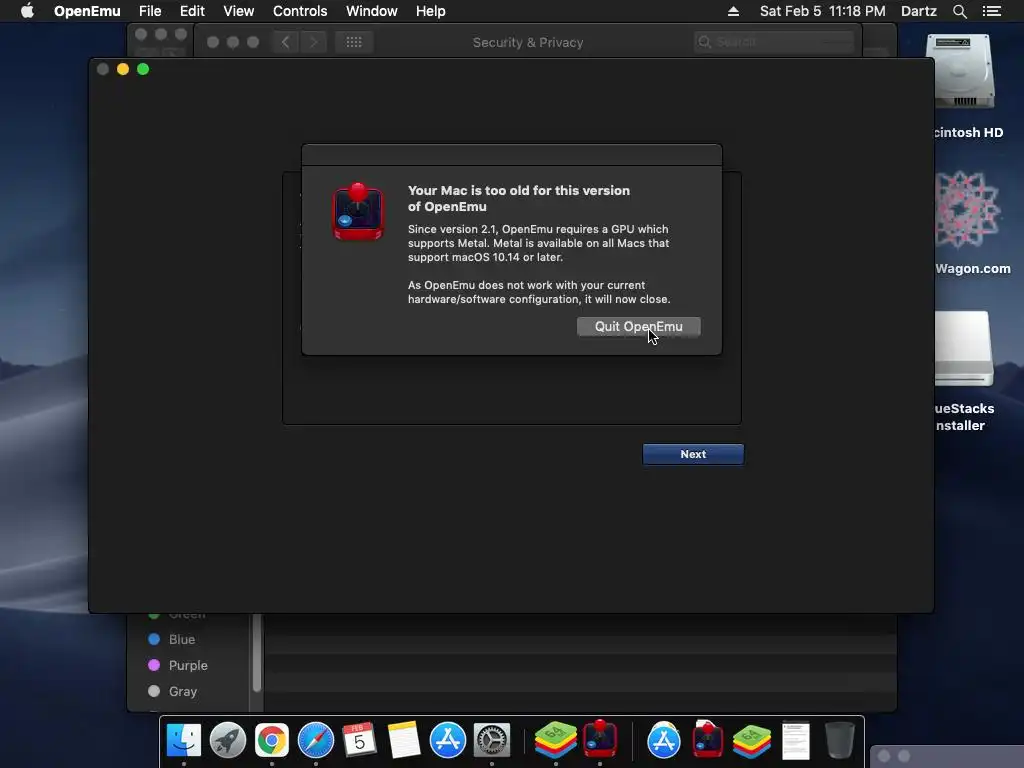Open Notification Center list icon
The height and width of the screenshot is (768, 1024).
tap(991, 11)
